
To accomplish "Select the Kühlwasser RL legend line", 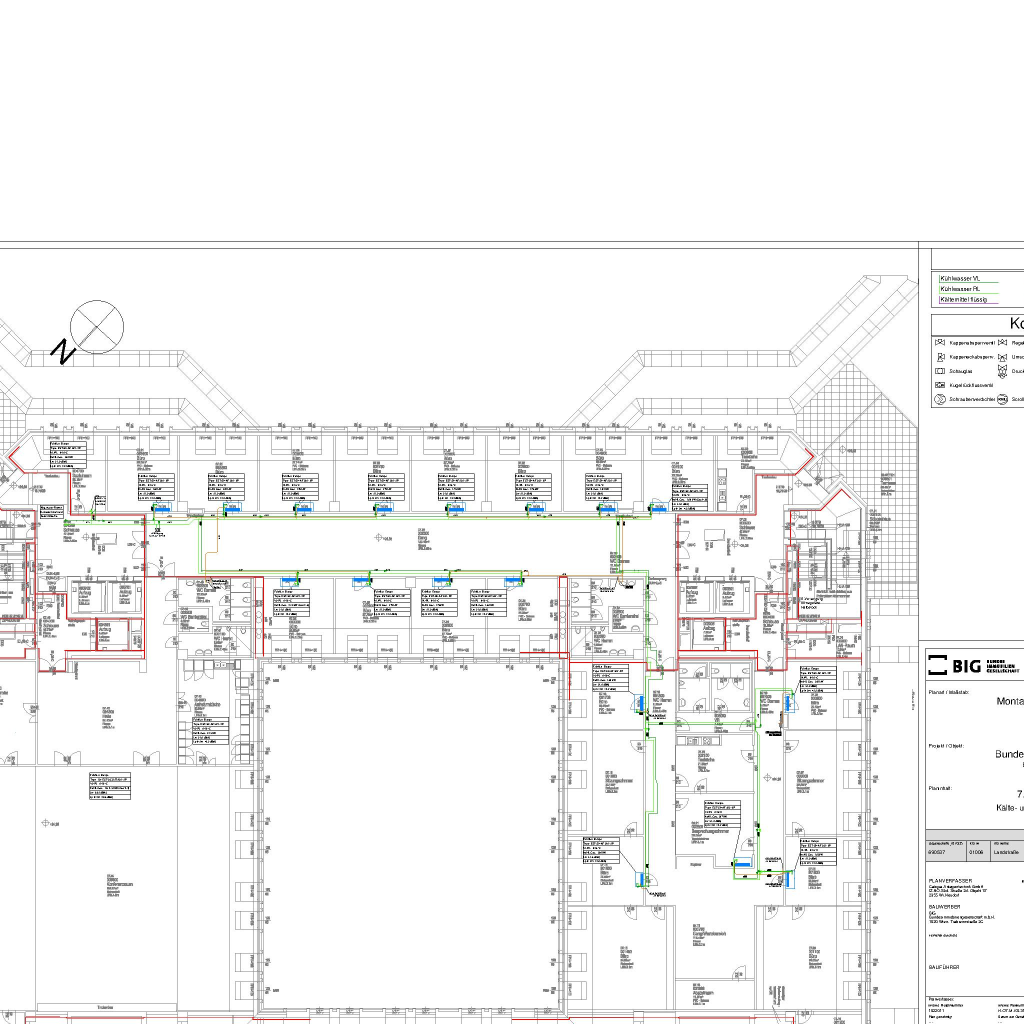I will click(x=962, y=288).
